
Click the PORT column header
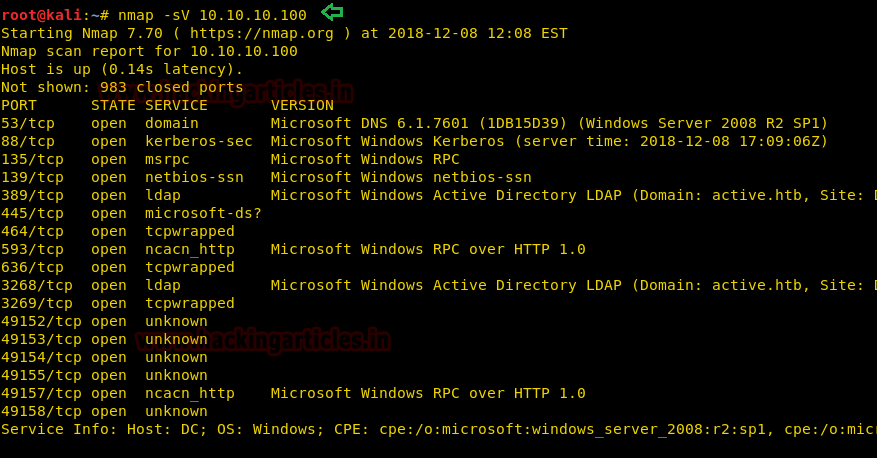coord(19,105)
